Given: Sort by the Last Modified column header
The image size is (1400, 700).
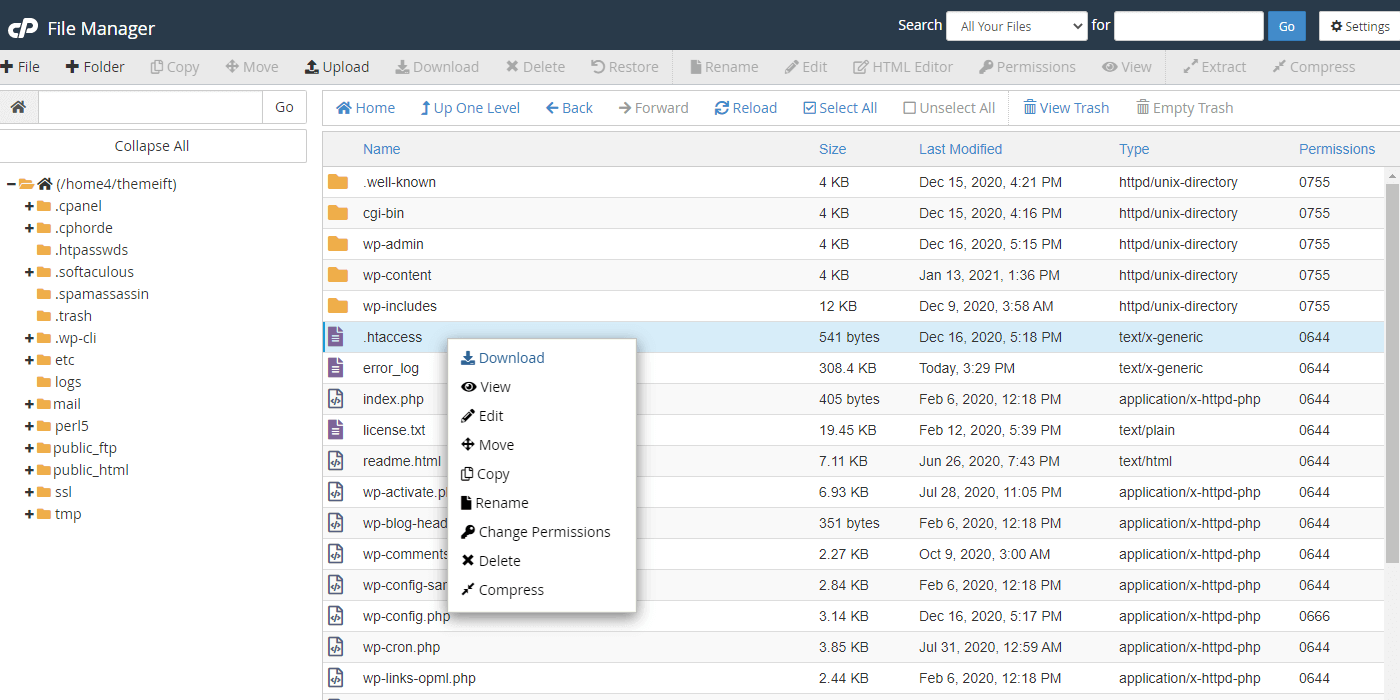Looking at the screenshot, I should (x=960, y=149).
